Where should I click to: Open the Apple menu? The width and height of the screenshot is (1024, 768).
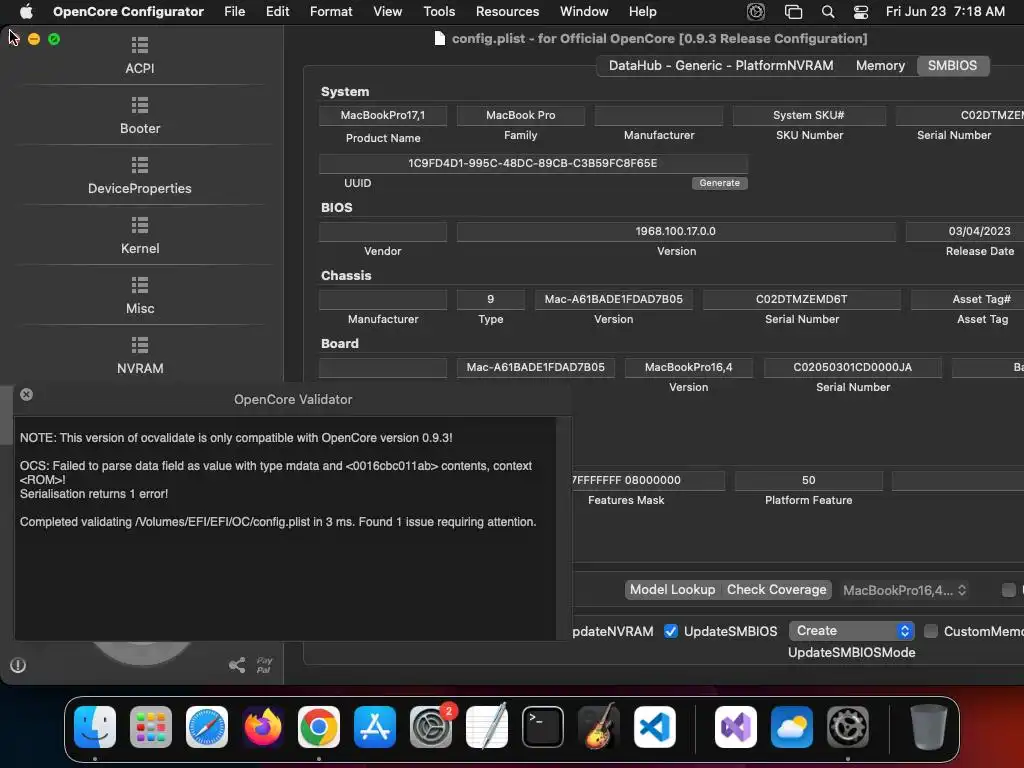click(x=26, y=12)
